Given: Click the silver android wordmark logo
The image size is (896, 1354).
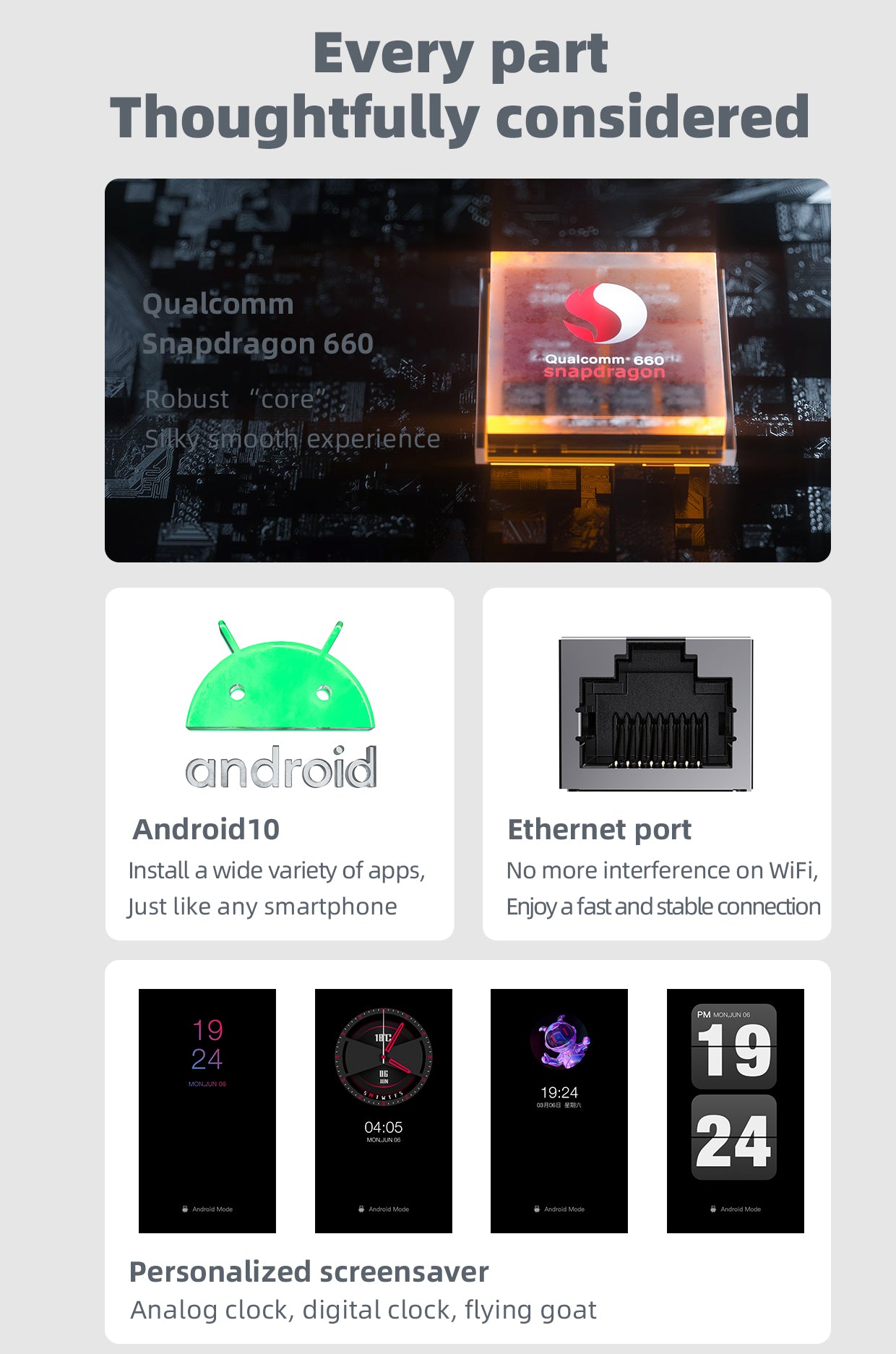Looking at the screenshot, I should click(281, 768).
